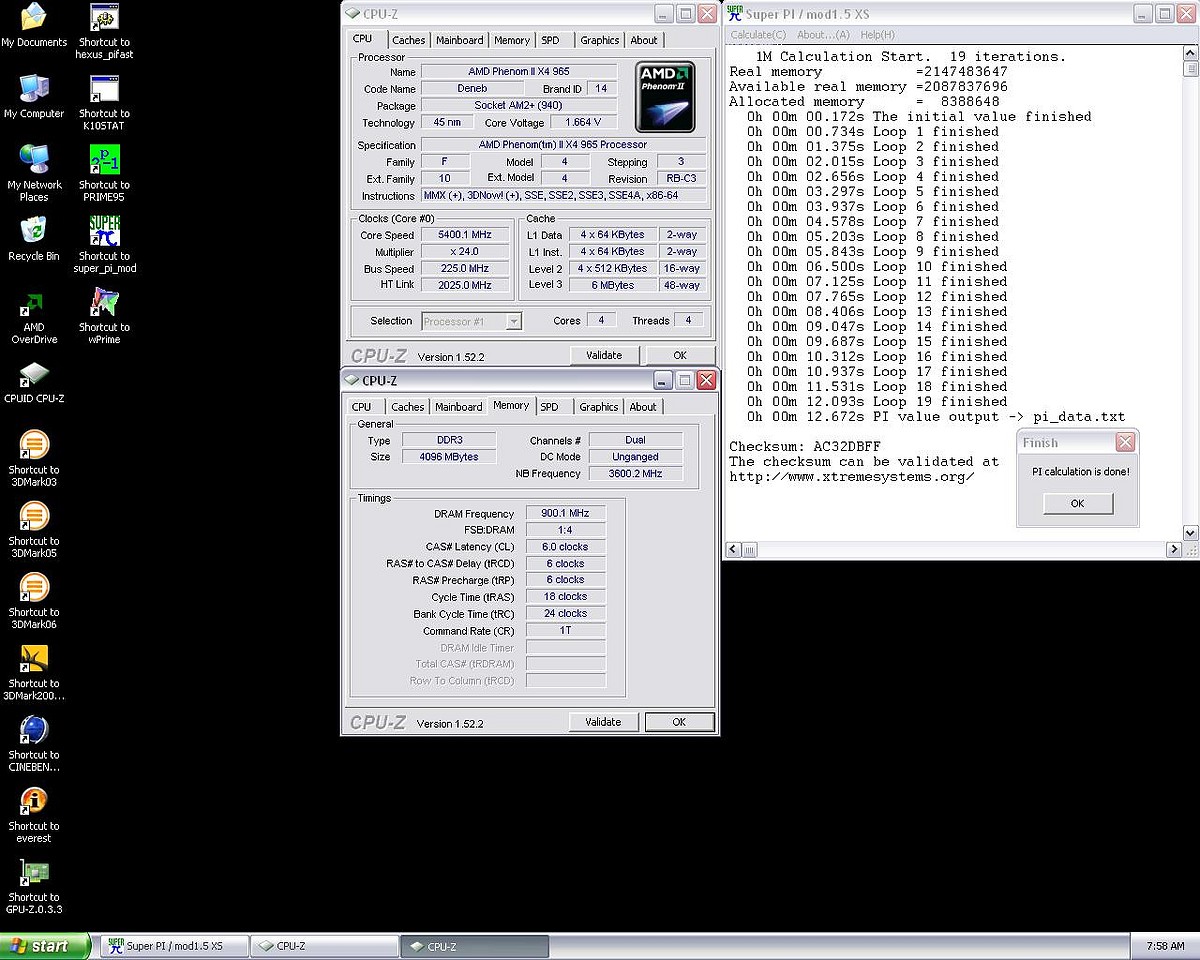
Task: Click Validate in lower CPU-Z window
Action: 603,722
